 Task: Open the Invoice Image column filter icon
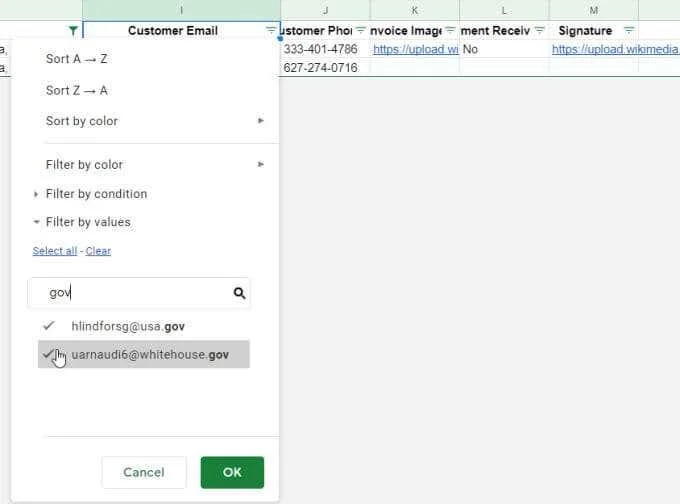click(450, 30)
